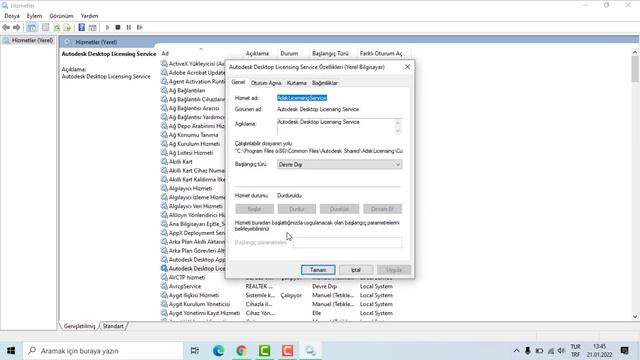Open the green C app on the taskbar

tap(264, 351)
